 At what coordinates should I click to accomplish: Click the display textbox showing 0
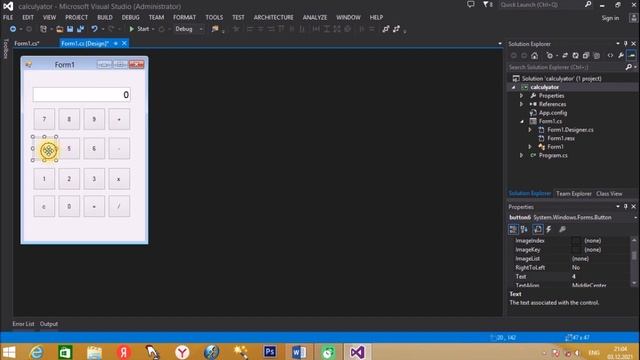click(x=82, y=95)
